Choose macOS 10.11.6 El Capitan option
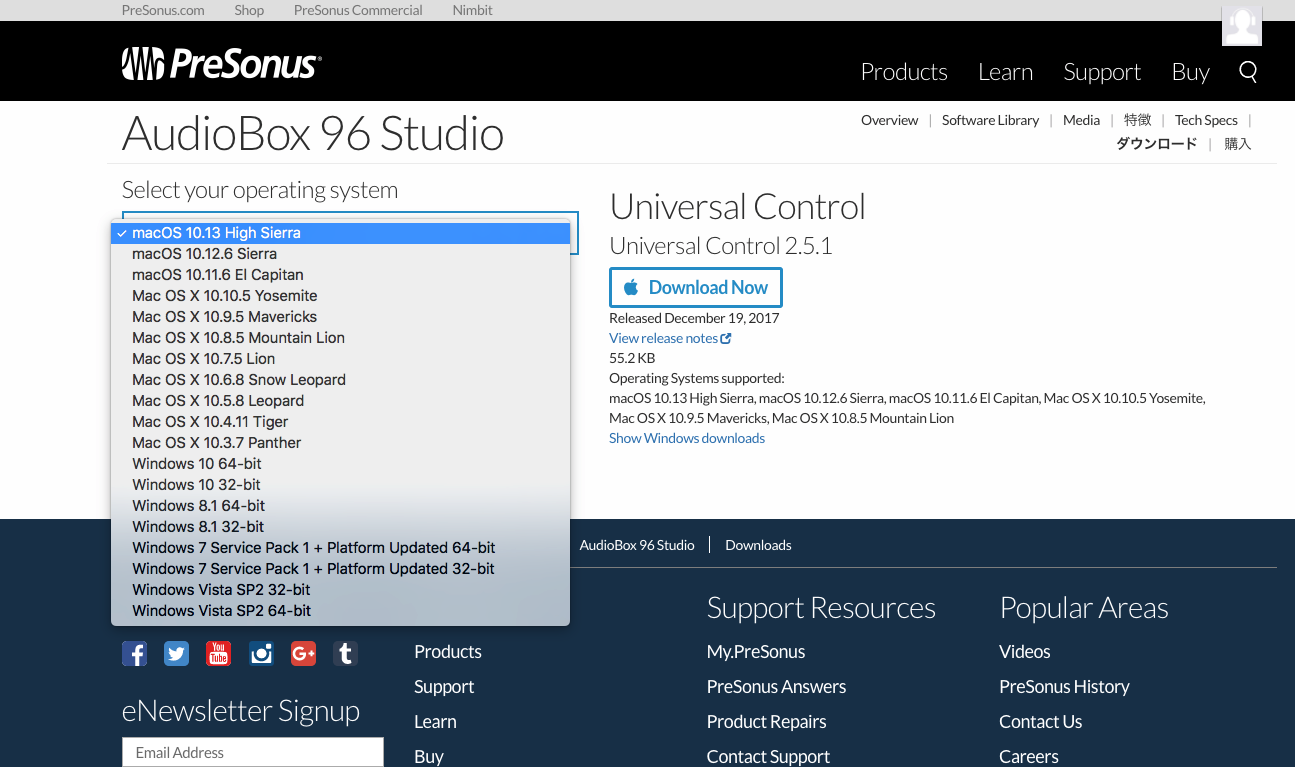 (x=341, y=275)
